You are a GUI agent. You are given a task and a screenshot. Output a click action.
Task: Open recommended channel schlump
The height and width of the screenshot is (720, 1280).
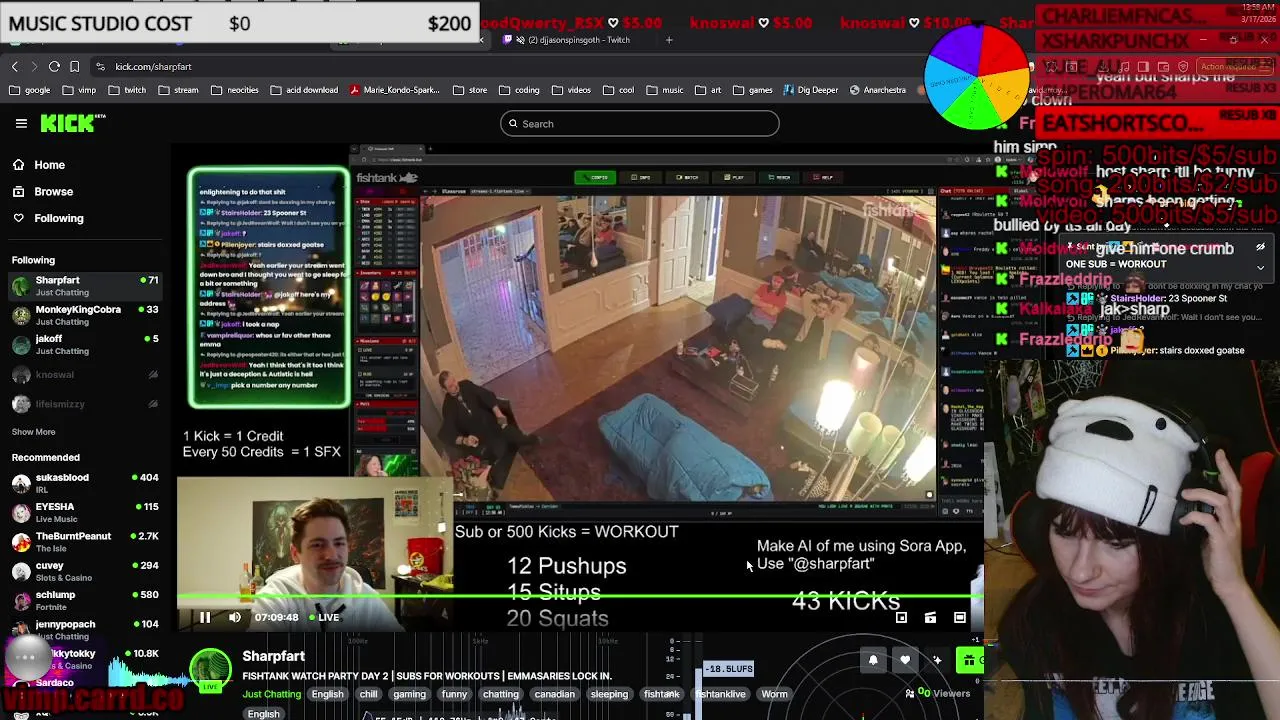click(85, 599)
